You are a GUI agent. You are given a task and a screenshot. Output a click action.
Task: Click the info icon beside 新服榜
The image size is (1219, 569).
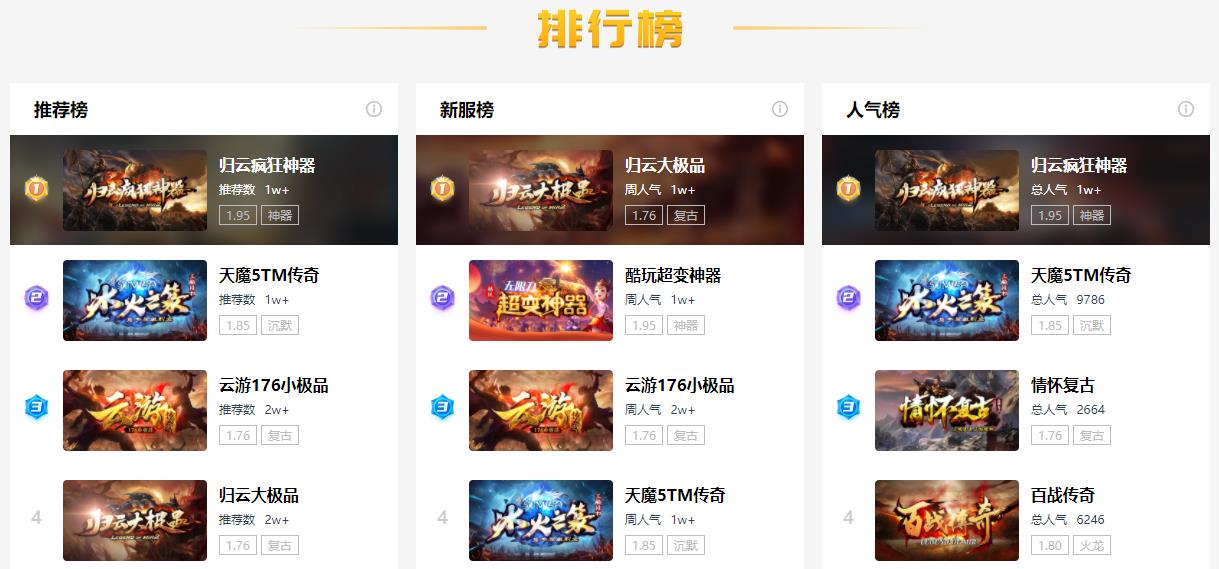tap(780, 109)
